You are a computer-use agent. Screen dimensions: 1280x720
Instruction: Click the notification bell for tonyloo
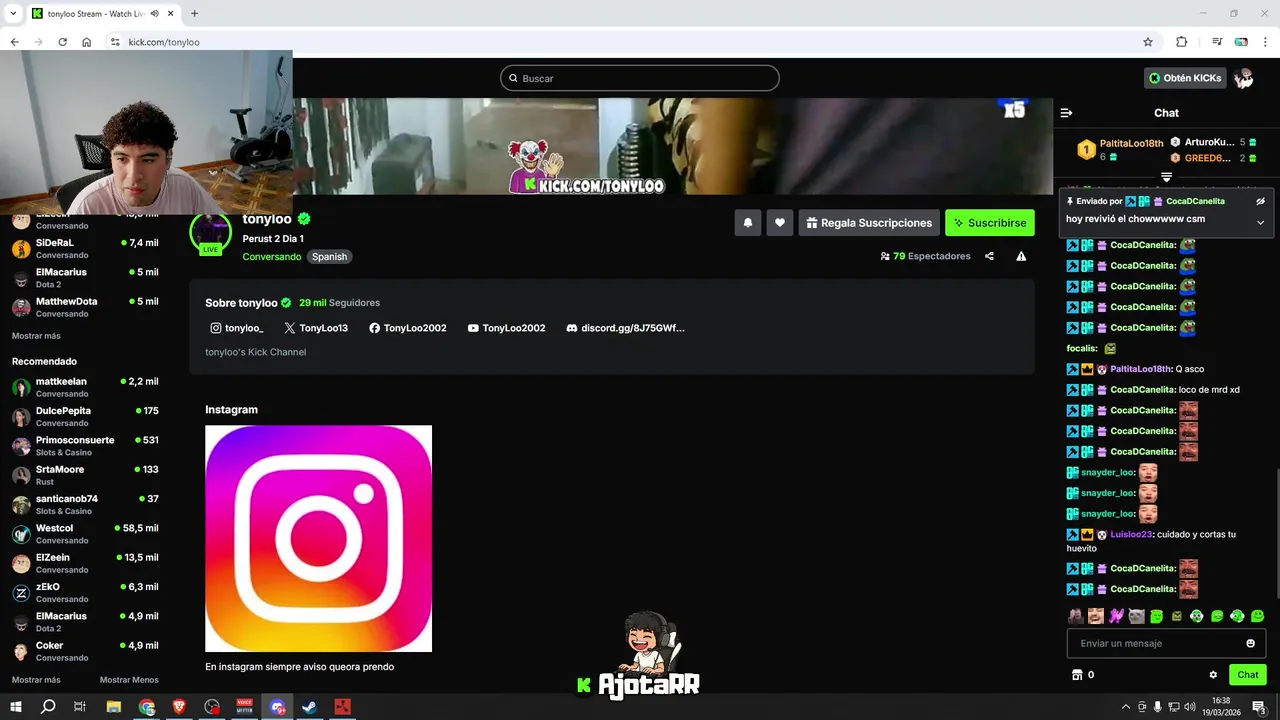pos(747,223)
